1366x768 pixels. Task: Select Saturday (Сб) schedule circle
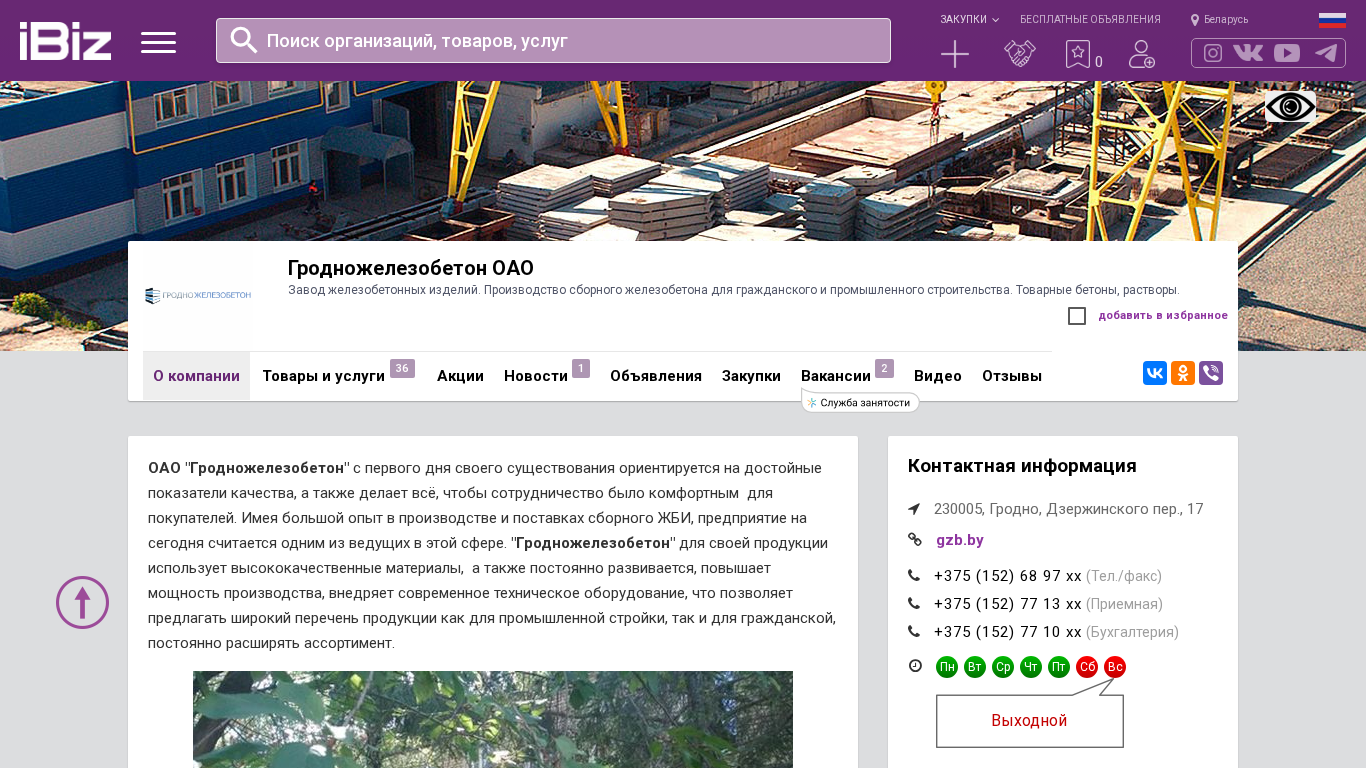(1087, 667)
